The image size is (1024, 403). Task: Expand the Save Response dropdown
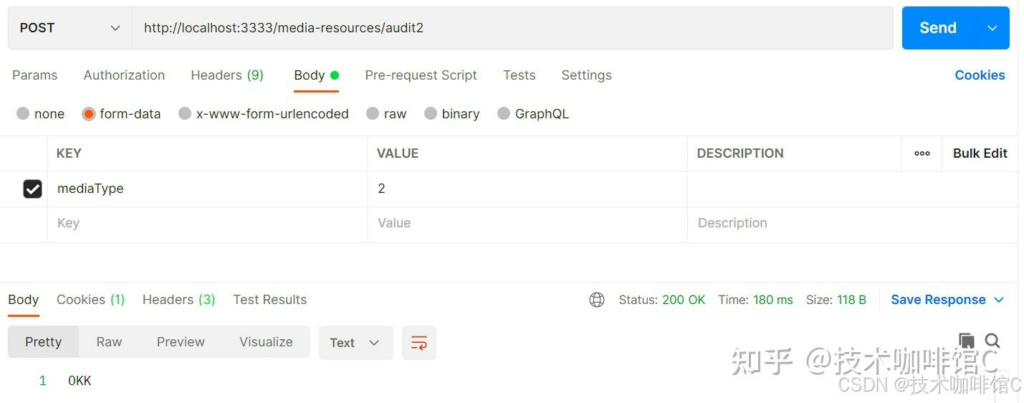tap(998, 300)
